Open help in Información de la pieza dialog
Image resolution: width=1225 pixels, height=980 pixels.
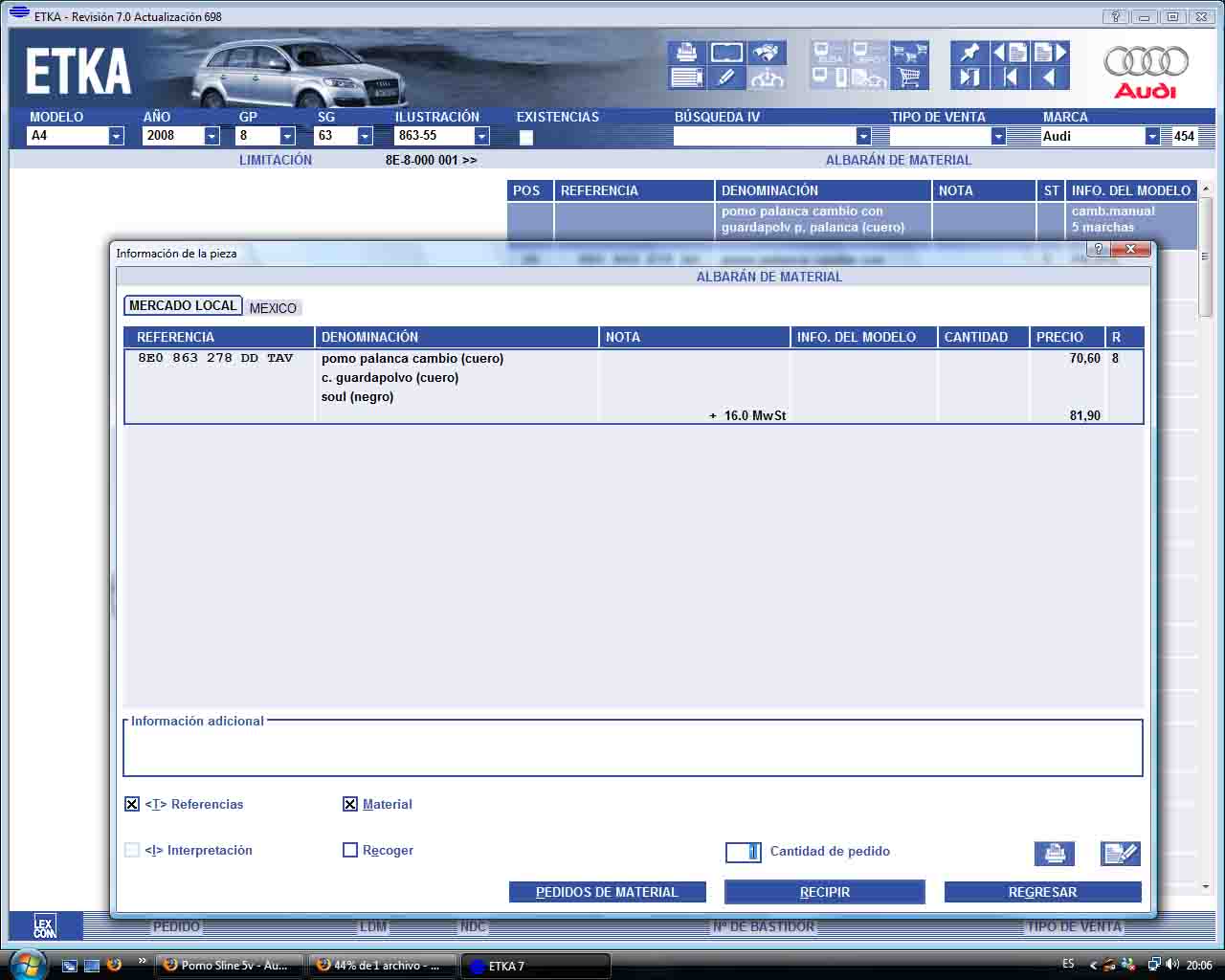pos(1098,249)
